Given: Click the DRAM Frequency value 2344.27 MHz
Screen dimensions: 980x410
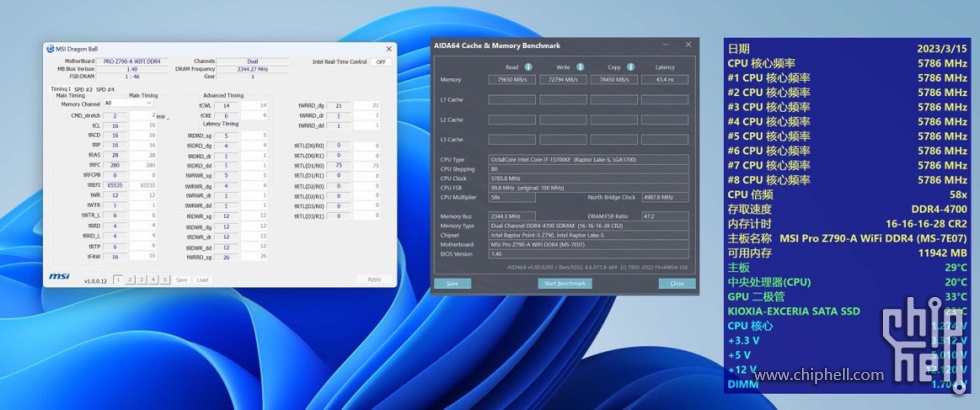Looking at the screenshot, I should click(252, 69).
